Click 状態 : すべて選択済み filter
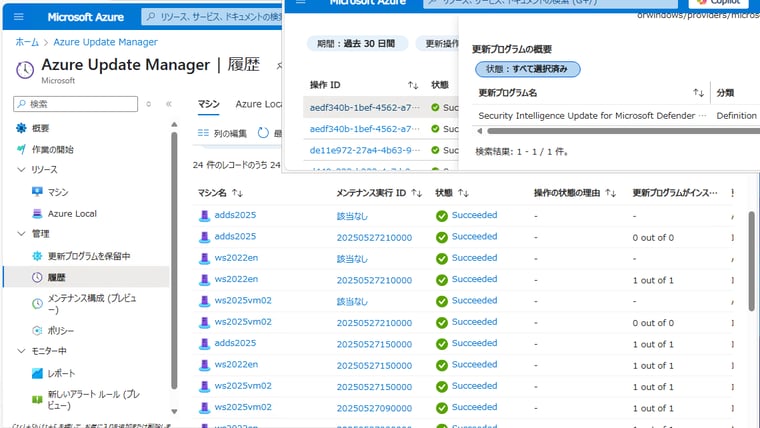 [527, 69]
